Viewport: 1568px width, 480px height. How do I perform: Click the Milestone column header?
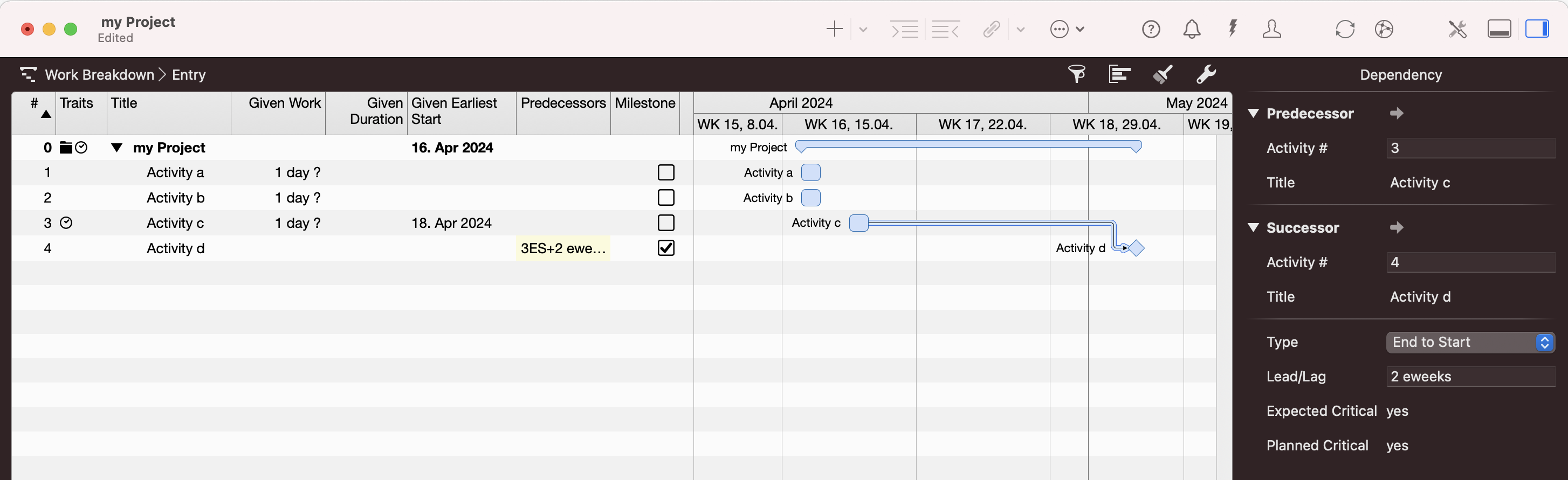(x=644, y=113)
